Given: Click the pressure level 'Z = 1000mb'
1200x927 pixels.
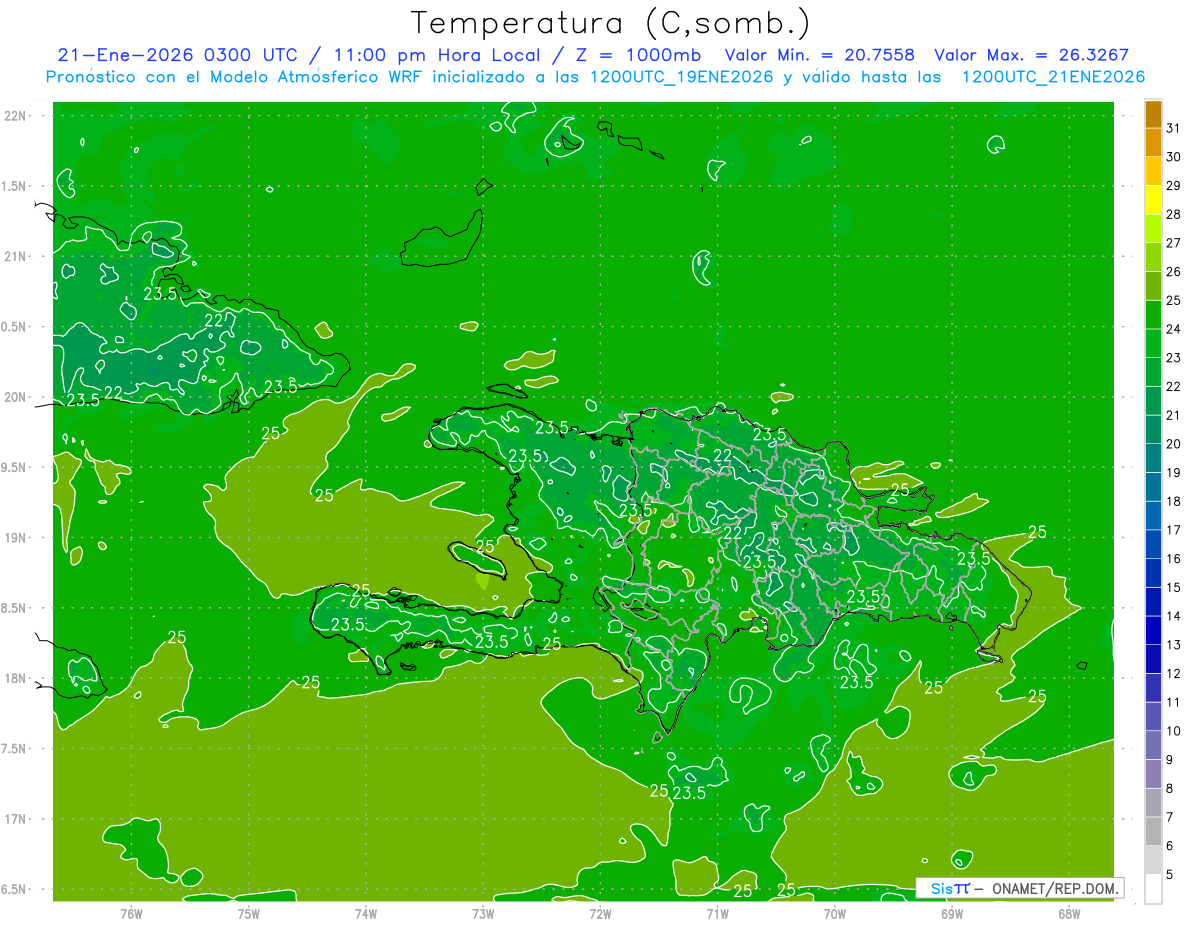Looking at the screenshot, I should [636, 55].
